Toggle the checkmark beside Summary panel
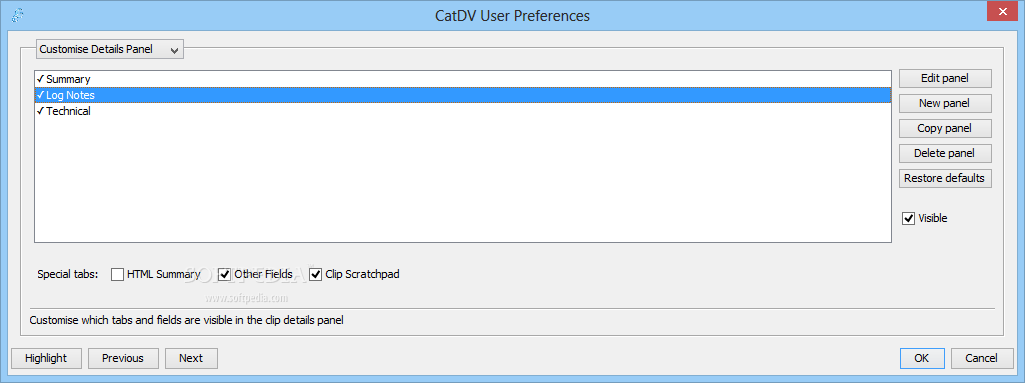Screen dimensions: 1025x383 pos(41,79)
